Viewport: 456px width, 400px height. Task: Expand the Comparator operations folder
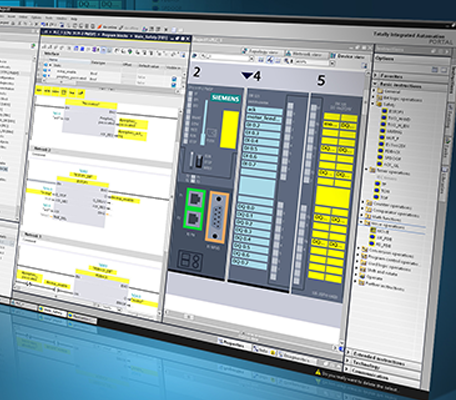(x=363, y=209)
